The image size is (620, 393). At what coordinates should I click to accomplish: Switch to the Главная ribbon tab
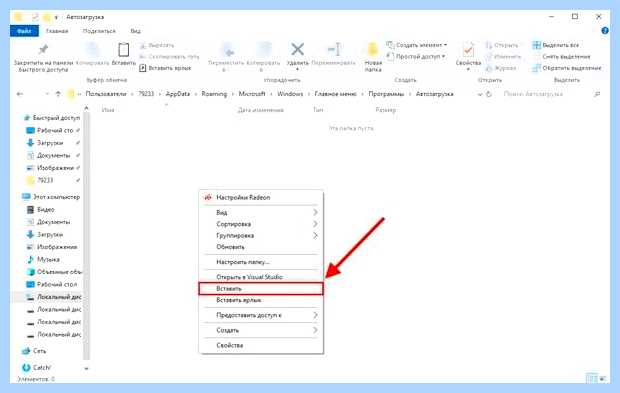57,31
